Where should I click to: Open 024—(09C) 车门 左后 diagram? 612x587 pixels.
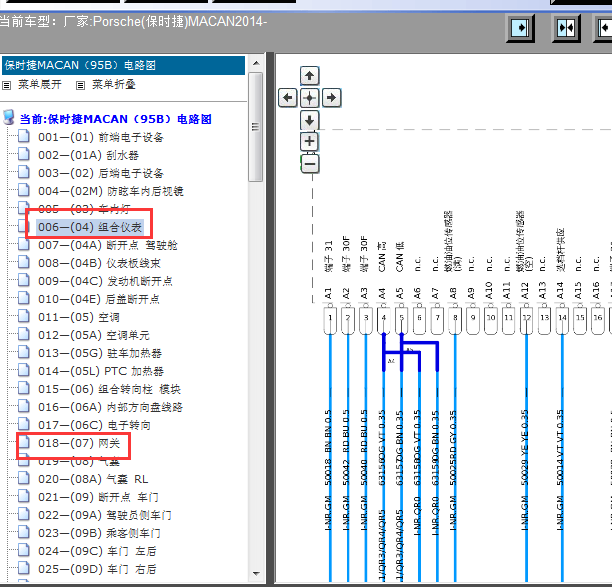pyautogui.click(x=97, y=551)
